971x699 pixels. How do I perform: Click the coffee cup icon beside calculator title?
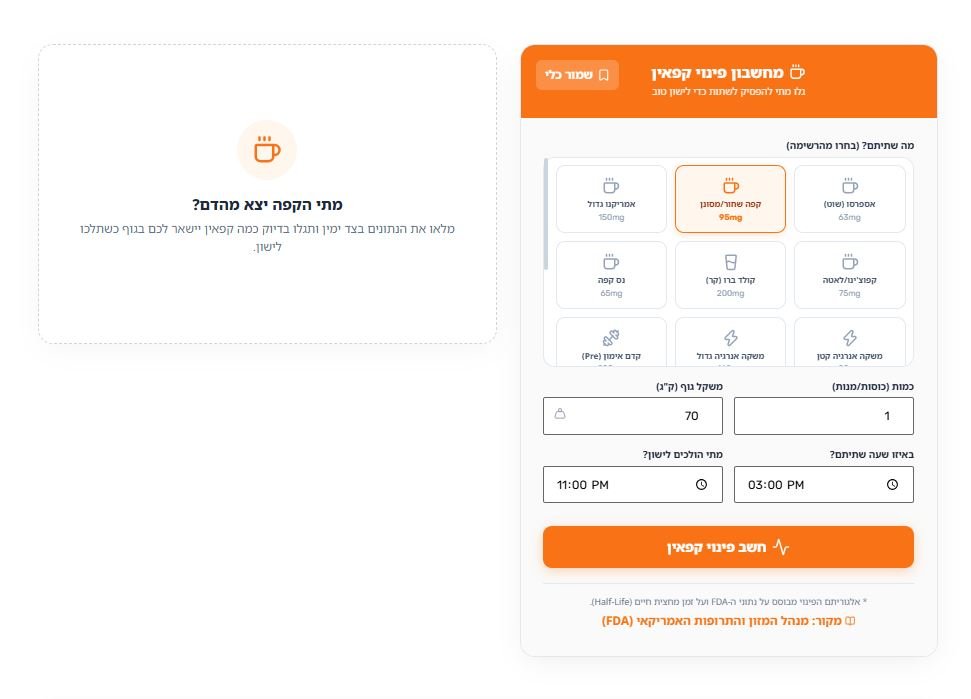point(798,72)
